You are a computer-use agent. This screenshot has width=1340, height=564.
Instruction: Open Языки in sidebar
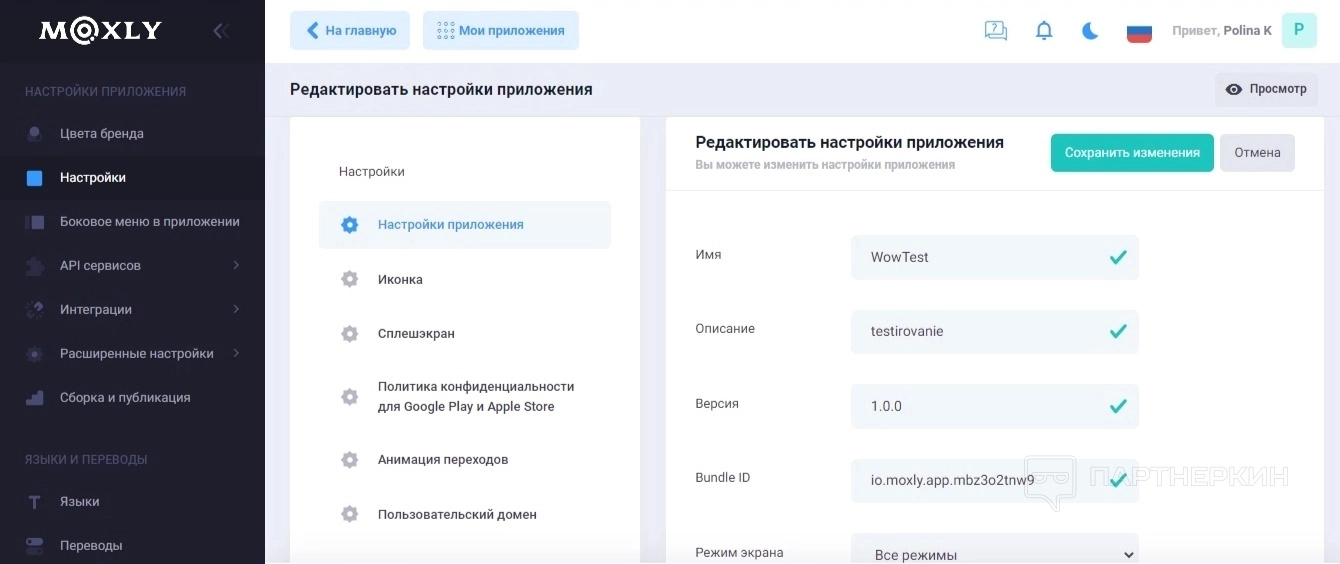(132, 502)
